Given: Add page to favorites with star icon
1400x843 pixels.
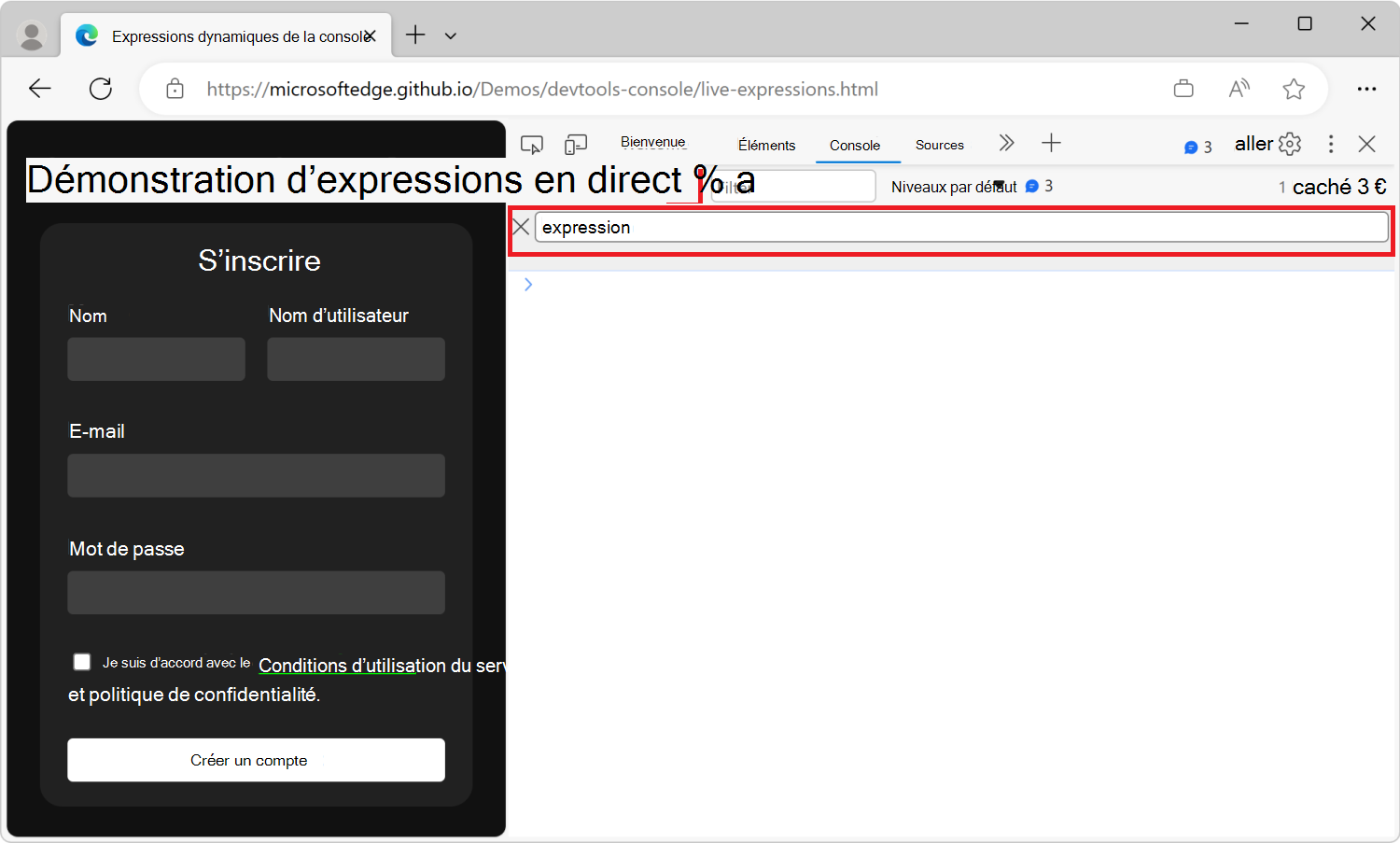Looking at the screenshot, I should [1294, 88].
